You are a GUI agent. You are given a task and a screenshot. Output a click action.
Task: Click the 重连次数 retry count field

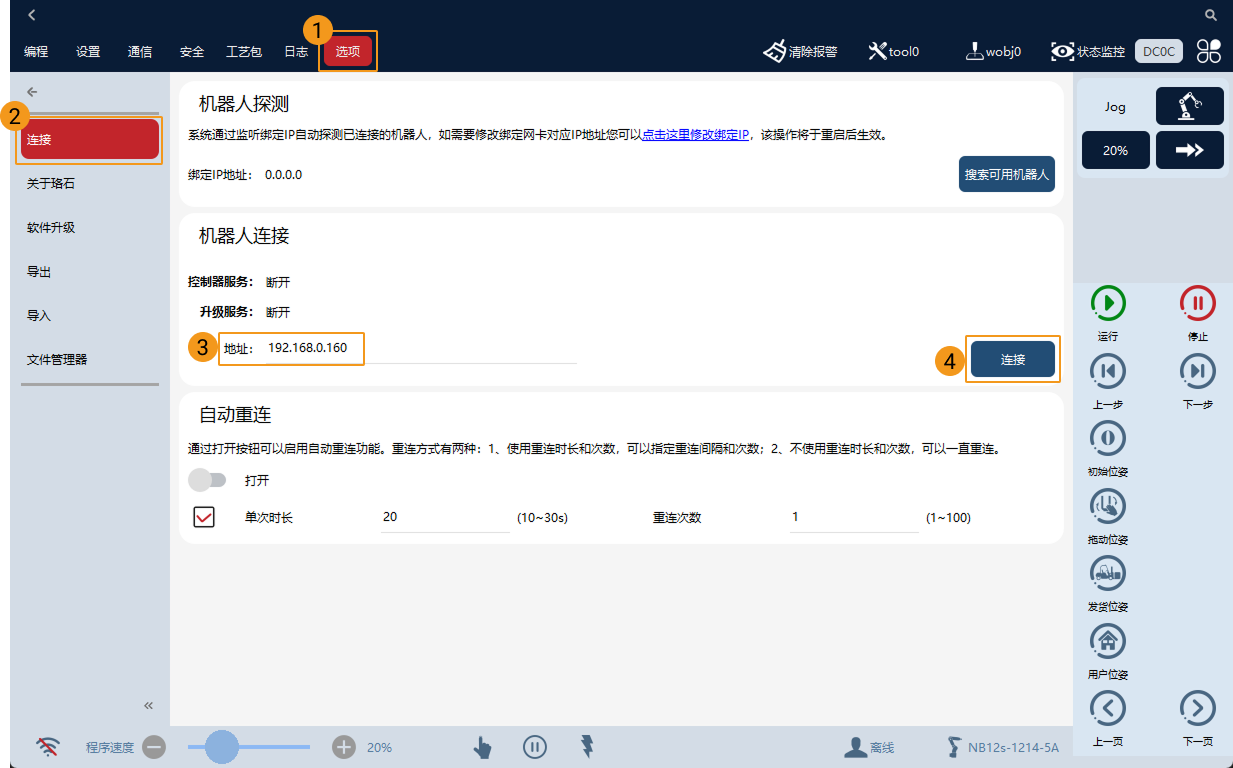tap(854, 518)
